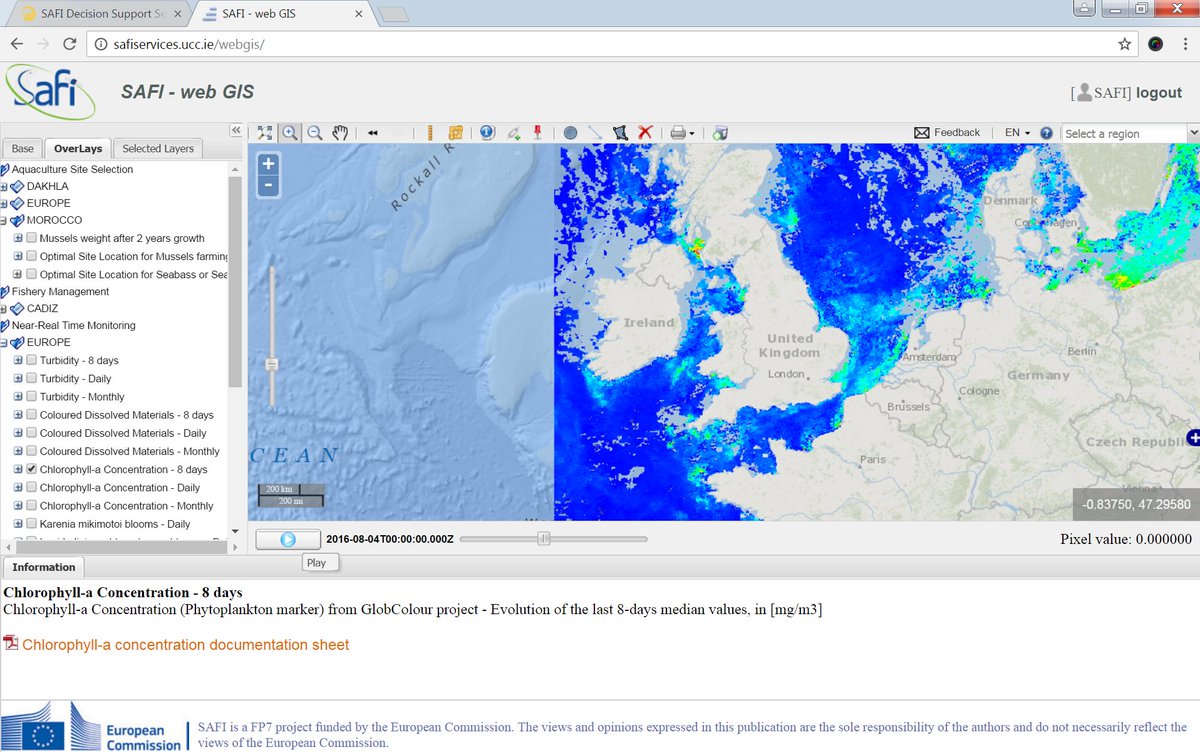
Task: Click the blue help question mark icon
Action: tap(1046, 133)
